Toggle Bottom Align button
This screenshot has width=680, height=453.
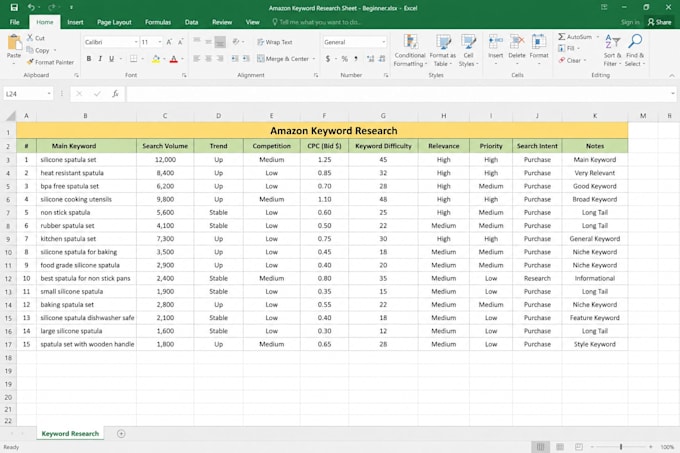click(x=220, y=42)
